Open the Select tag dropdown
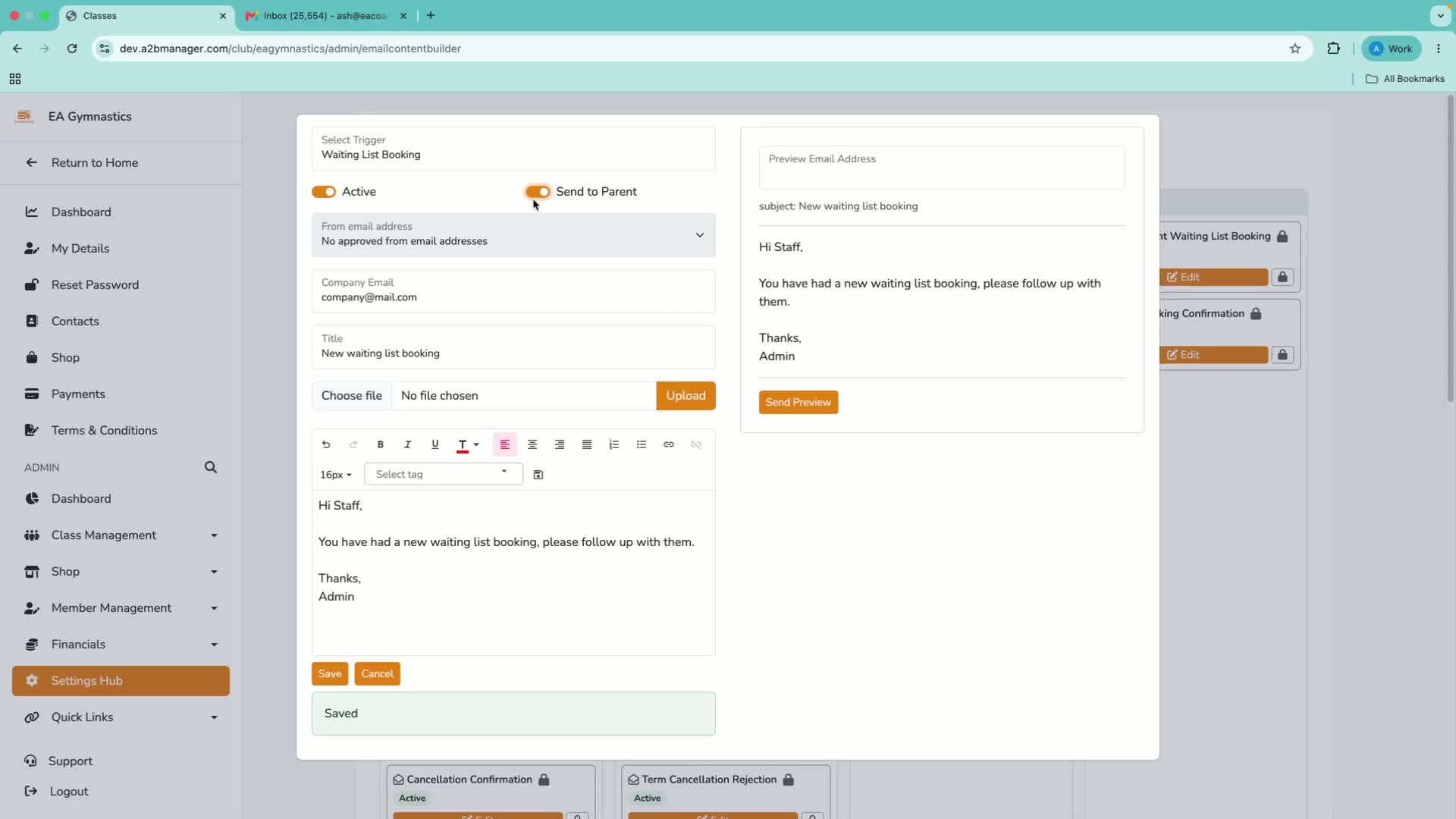The width and height of the screenshot is (1456, 819). [444, 474]
